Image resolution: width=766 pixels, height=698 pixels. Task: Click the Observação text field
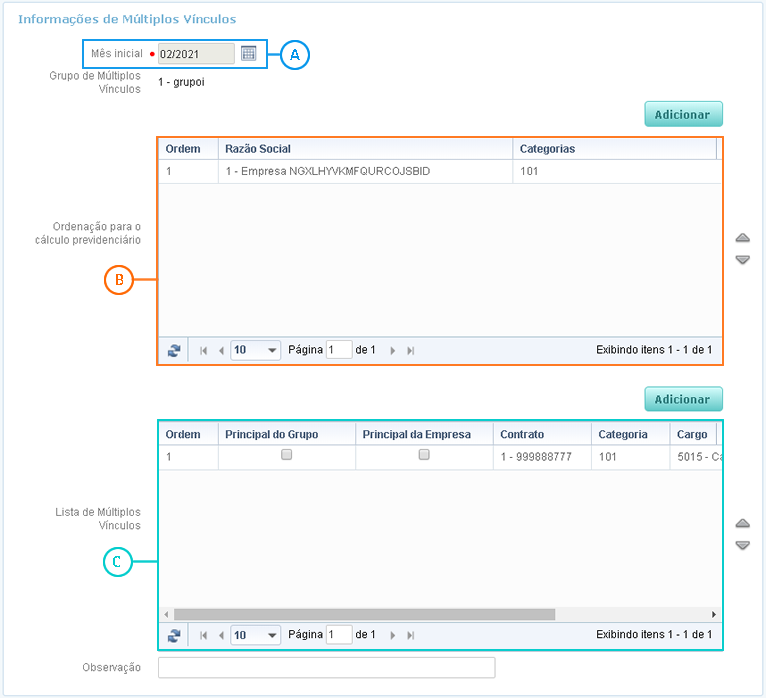tap(326, 667)
